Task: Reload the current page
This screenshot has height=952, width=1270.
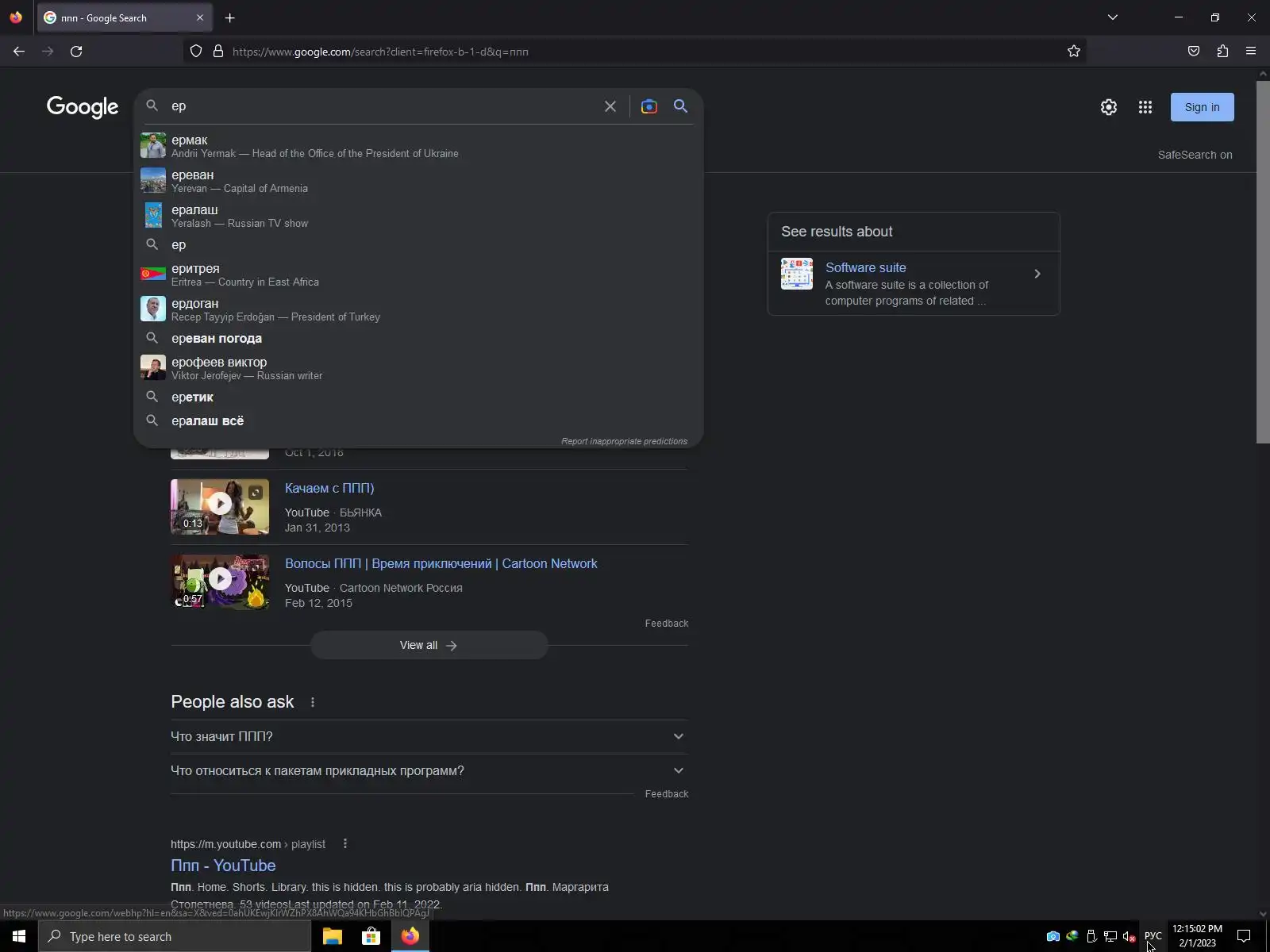Action: click(76, 52)
